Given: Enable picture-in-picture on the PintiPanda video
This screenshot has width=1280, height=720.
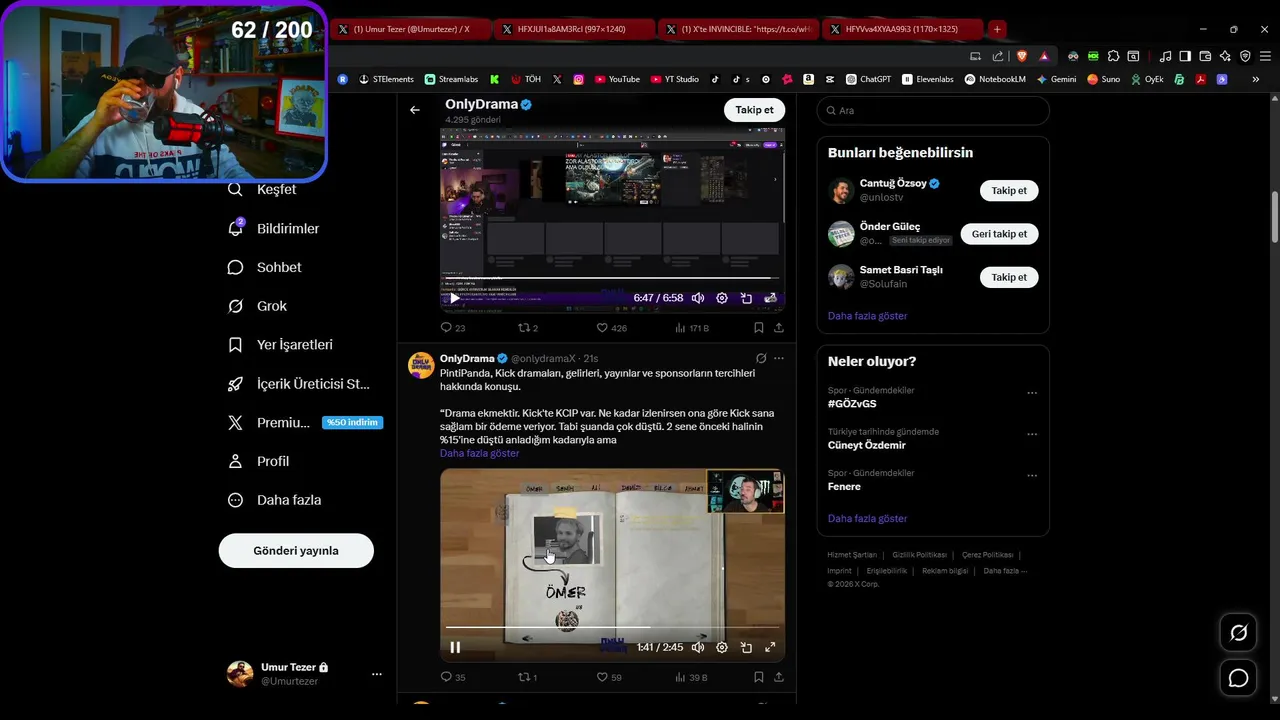Looking at the screenshot, I should [x=746, y=647].
